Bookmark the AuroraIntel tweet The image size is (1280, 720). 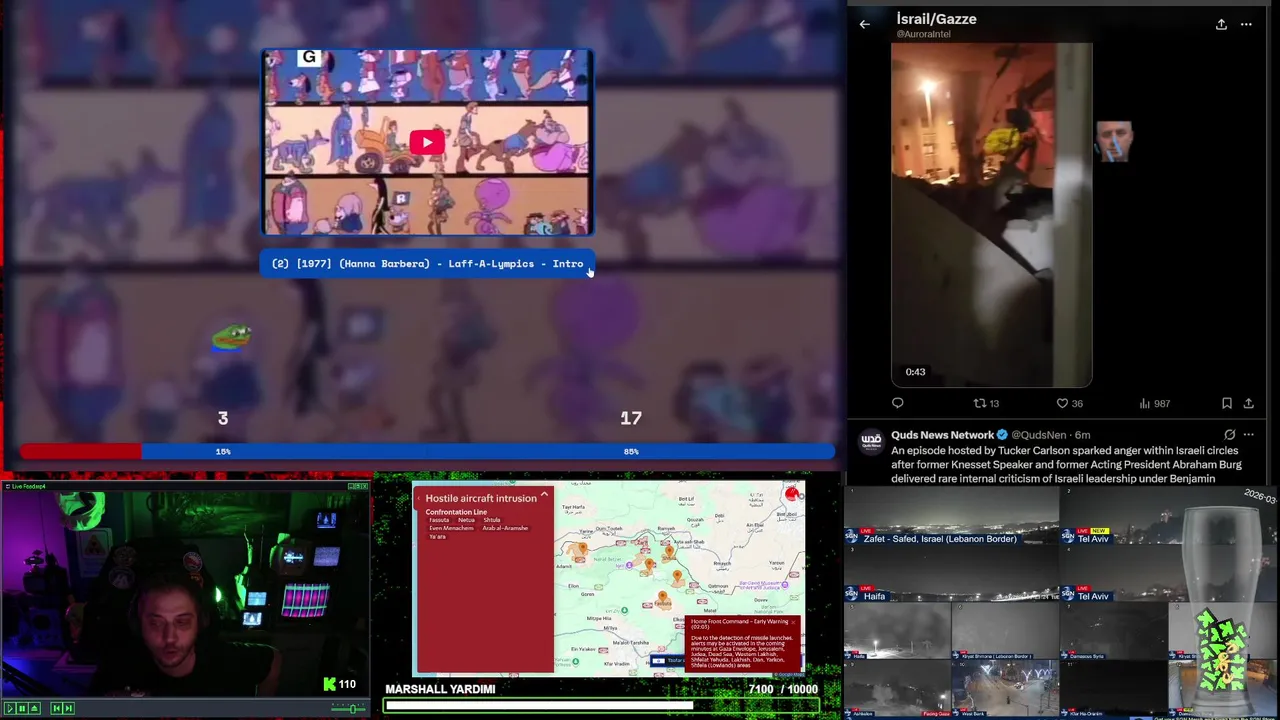[x=1227, y=403]
